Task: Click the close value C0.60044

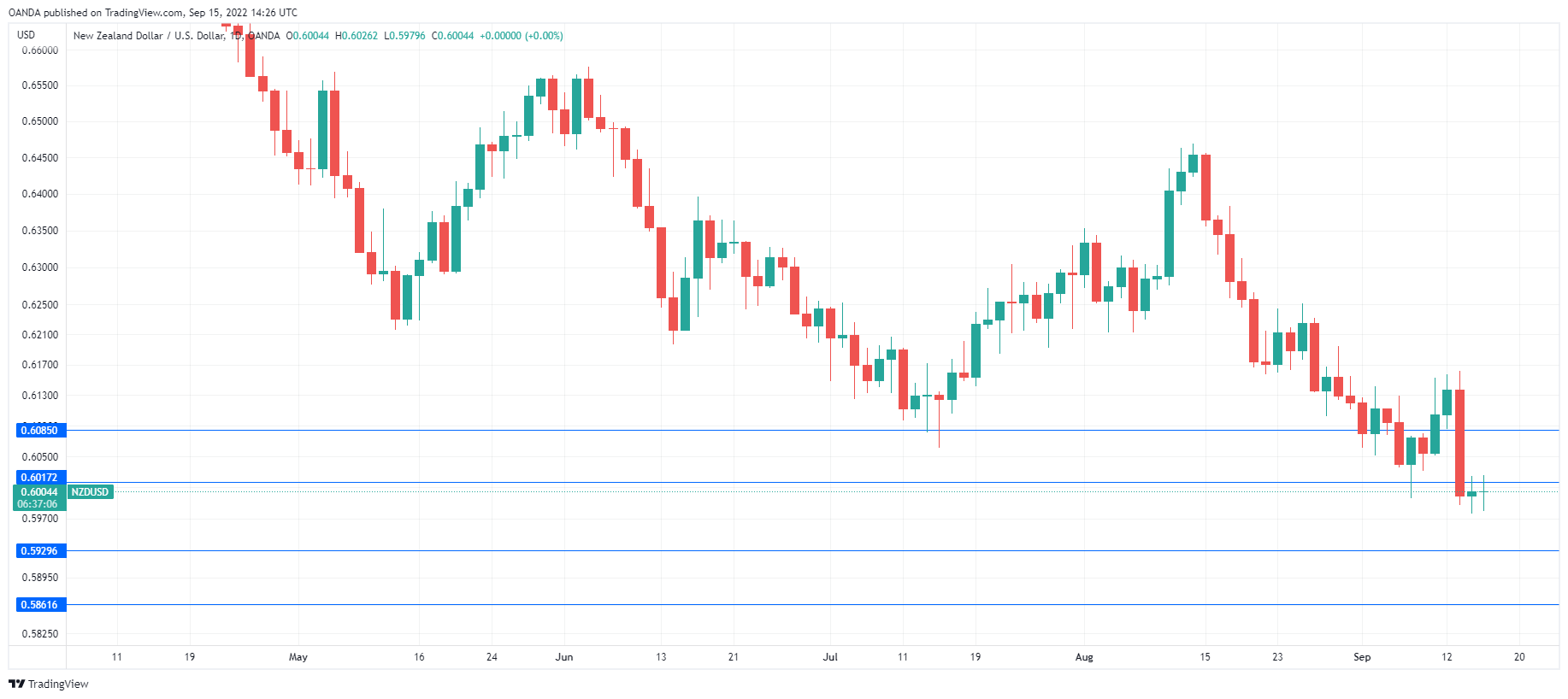Action: (x=452, y=36)
